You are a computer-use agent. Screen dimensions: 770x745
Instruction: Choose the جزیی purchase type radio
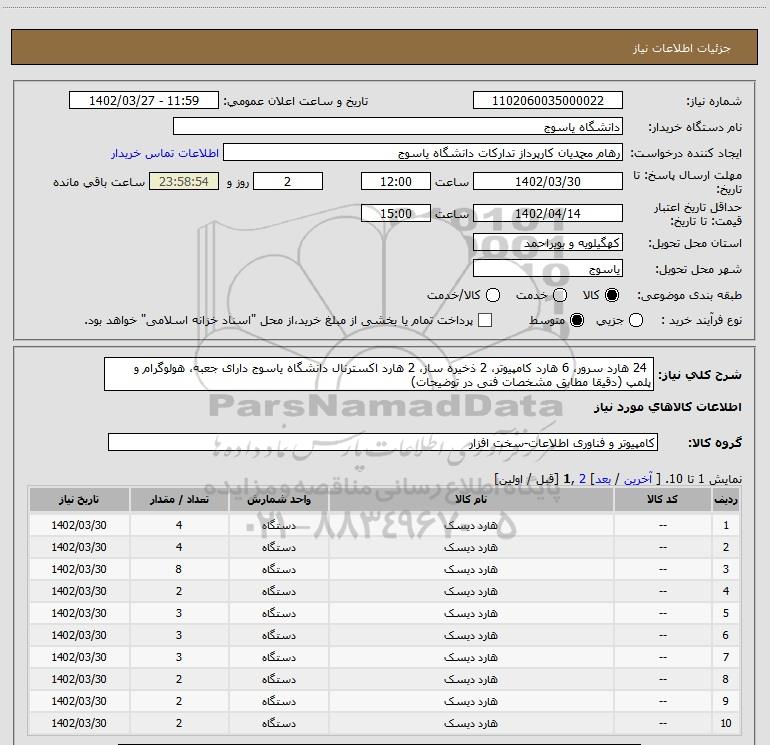[636, 320]
